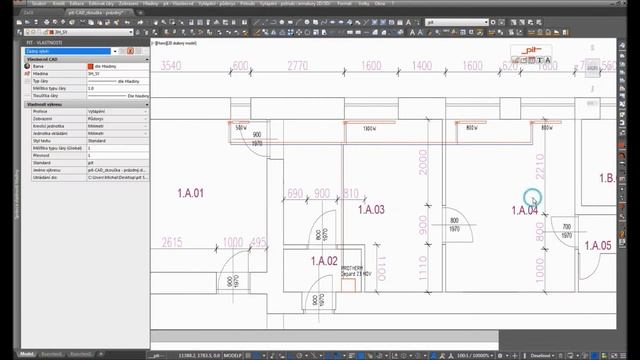Click the red X icon in properties panel
Viewport: 640px width, 360px height.
[x=130, y=51]
